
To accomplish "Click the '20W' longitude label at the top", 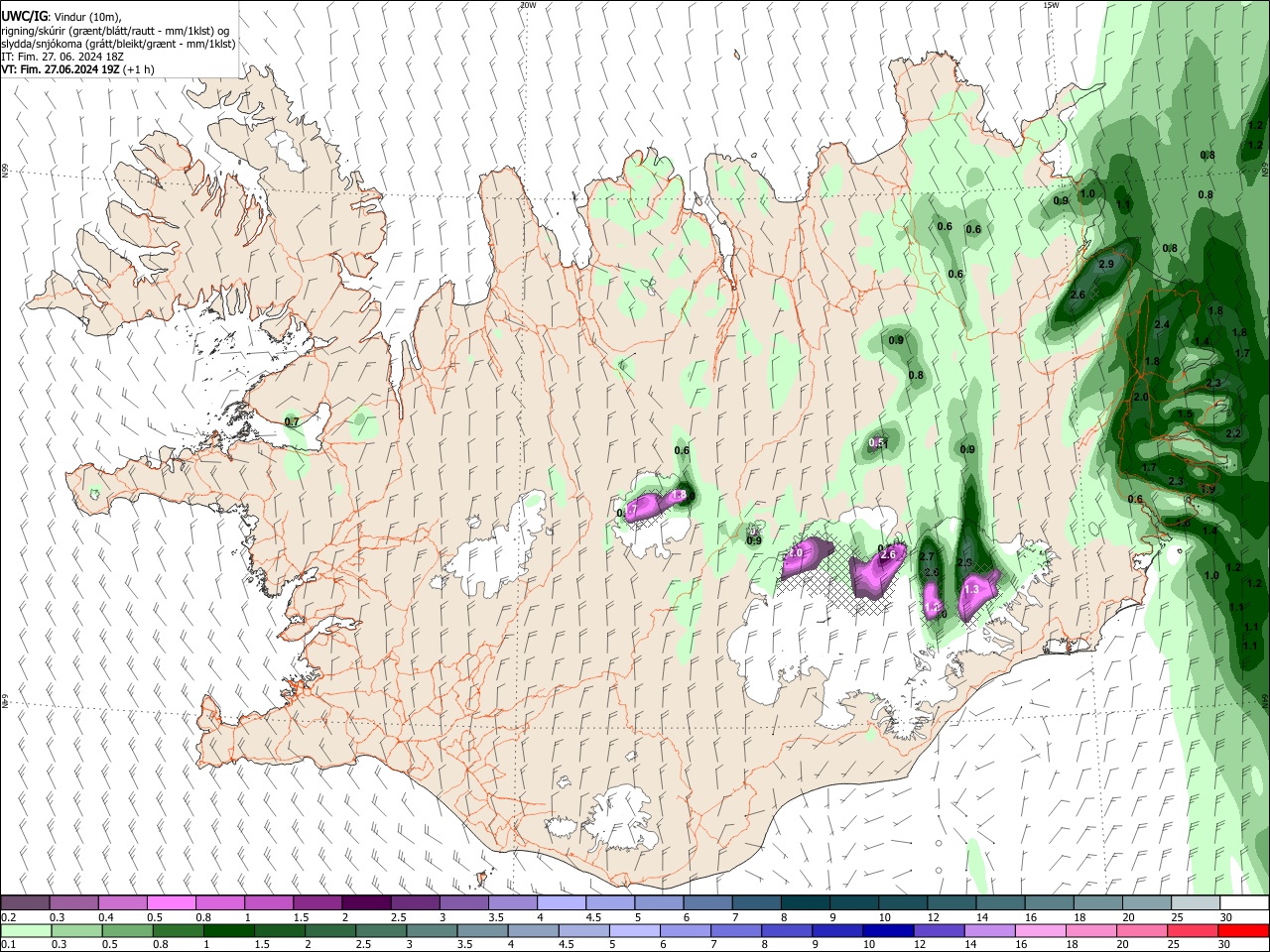I will click(528, 5).
